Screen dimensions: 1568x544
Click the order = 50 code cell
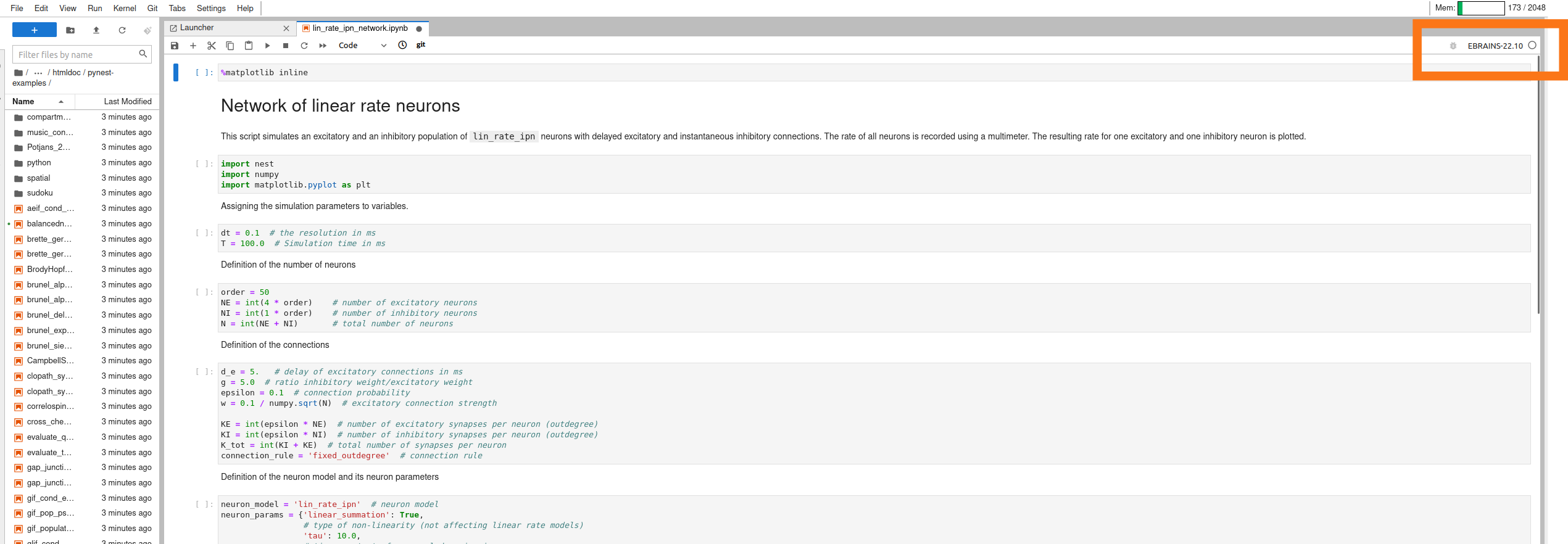pos(874,308)
